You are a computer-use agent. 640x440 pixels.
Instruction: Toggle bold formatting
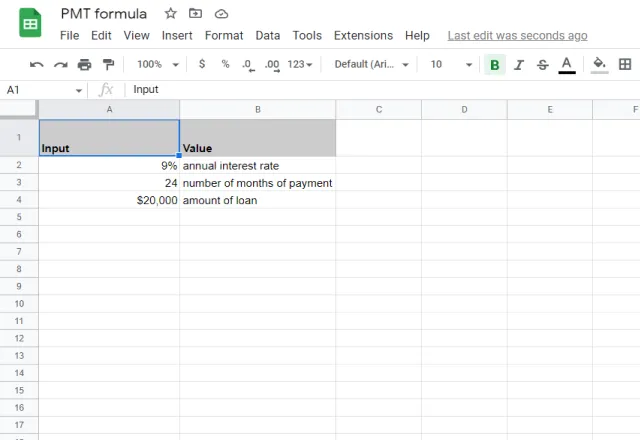click(495, 64)
